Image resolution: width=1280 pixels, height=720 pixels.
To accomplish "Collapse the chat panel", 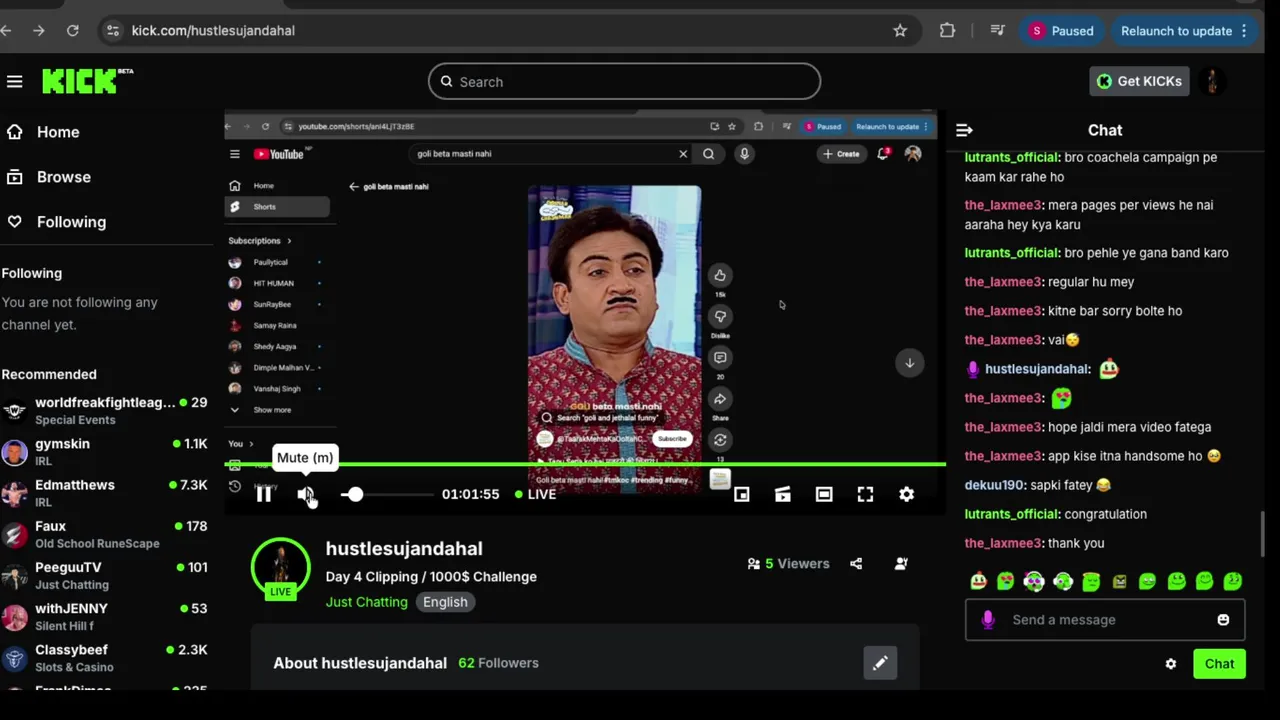I will tap(964, 130).
